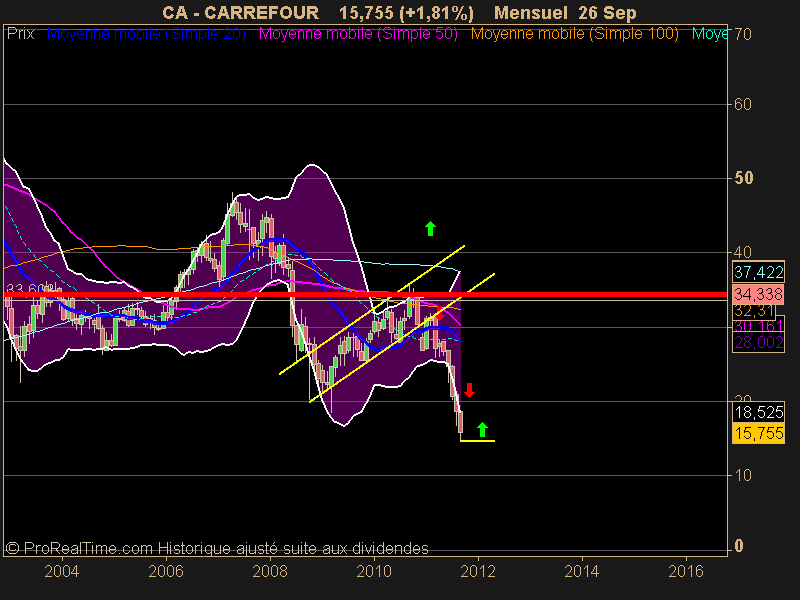Click the 40 value on the price axis

[743, 252]
